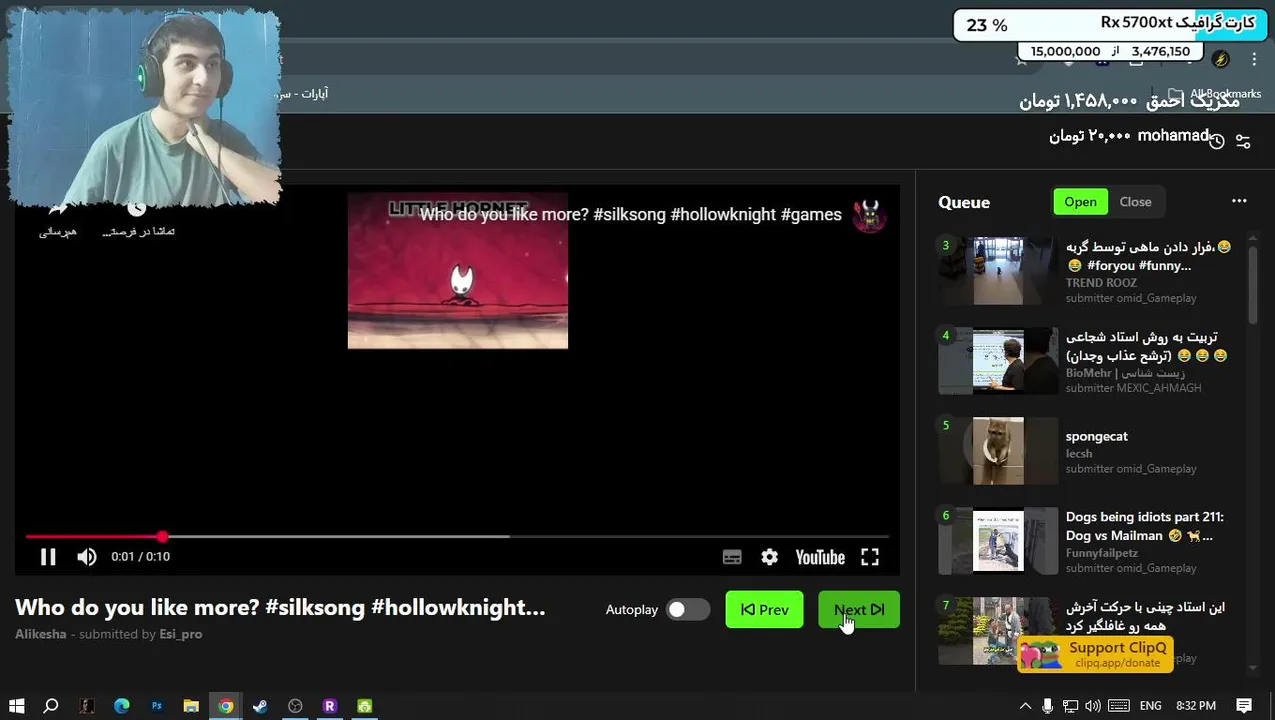Click the Funnyfailpetz channel name
Screen dimensions: 1275x720
click(x=1102, y=553)
